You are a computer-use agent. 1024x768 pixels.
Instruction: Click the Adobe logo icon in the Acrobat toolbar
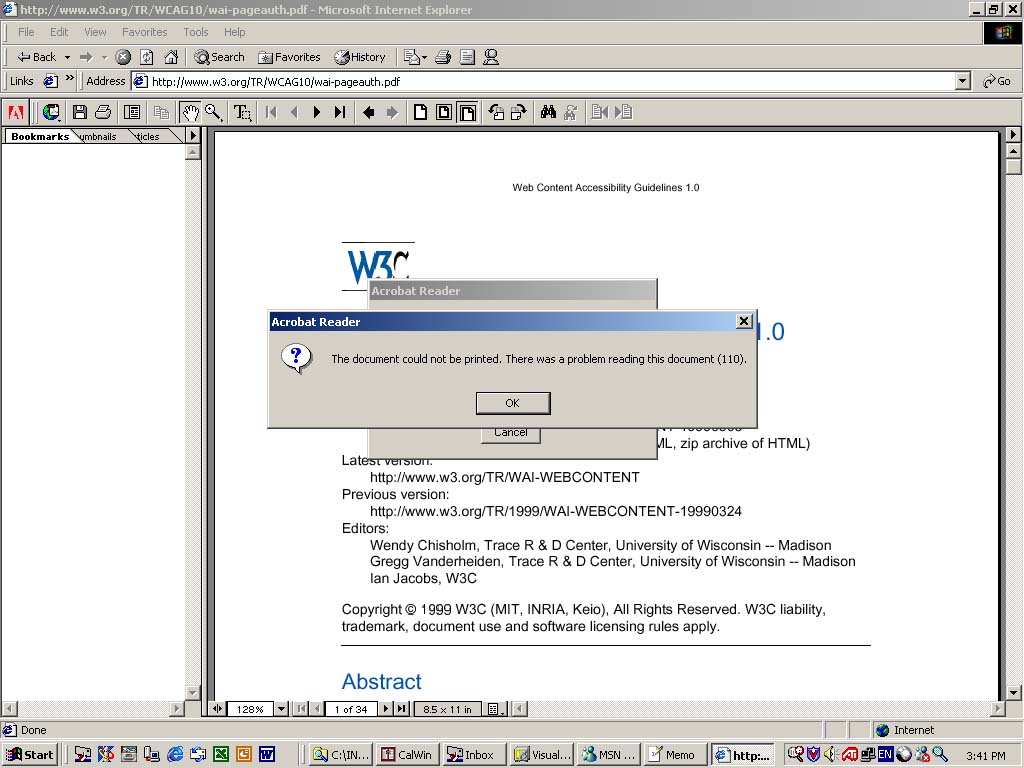click(16, 112)
